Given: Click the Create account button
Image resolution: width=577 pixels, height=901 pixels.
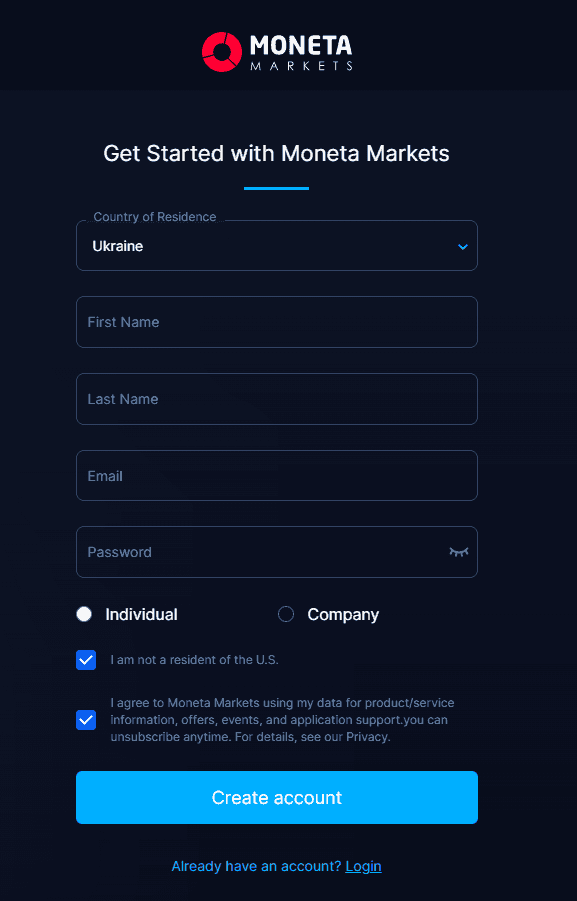Looking at the screenshot, I should coord(276,797).
